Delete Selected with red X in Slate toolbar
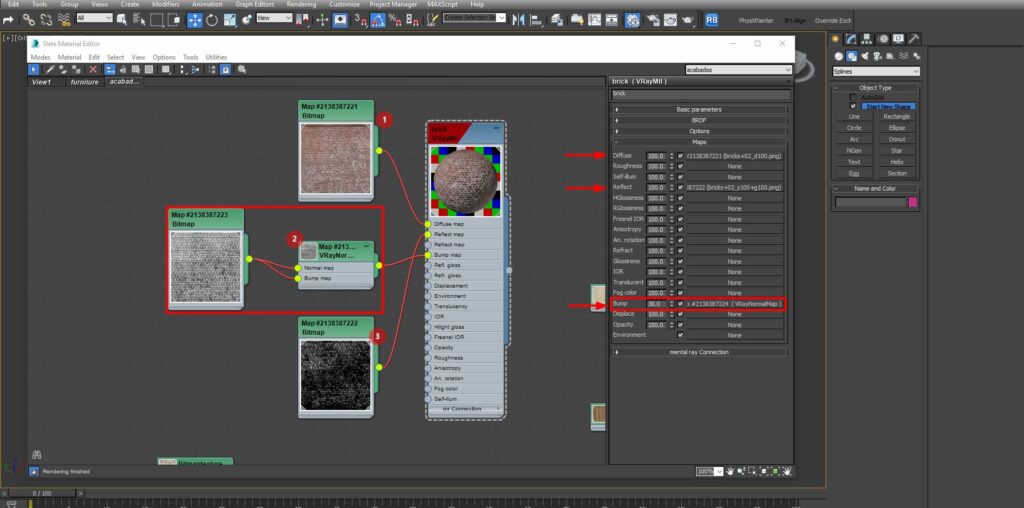This screenshot has width=1024, height=508. [x=93, y=69]
